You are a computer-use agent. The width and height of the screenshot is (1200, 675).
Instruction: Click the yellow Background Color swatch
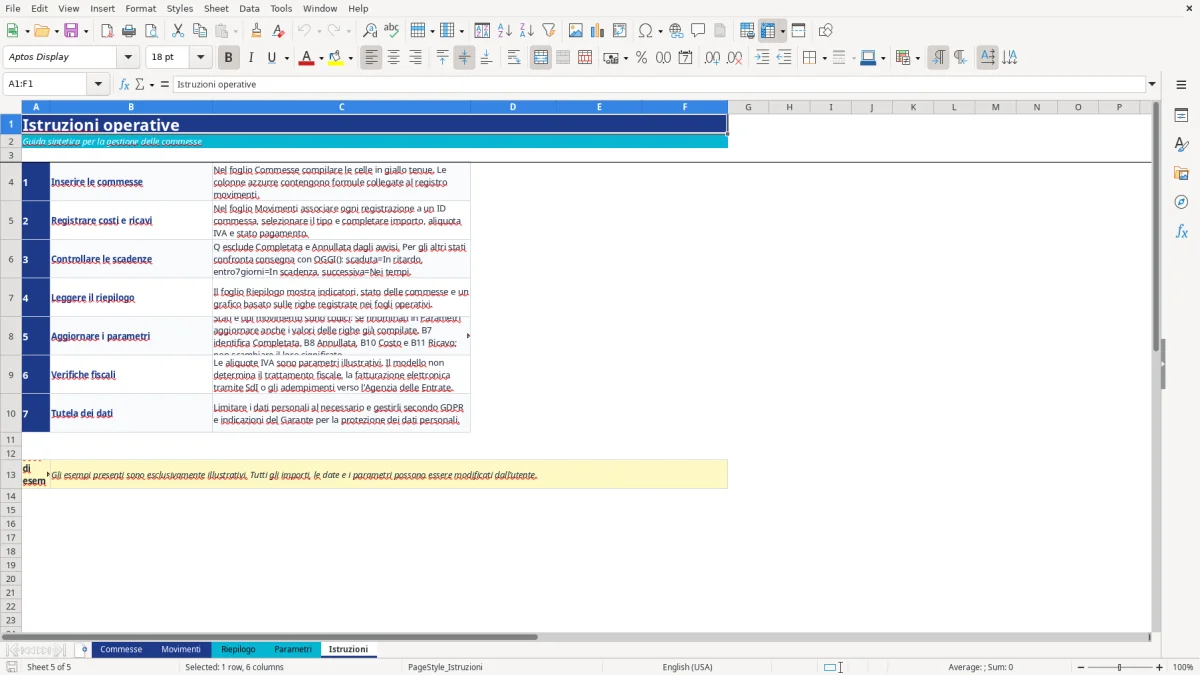[x=335, y=58]
